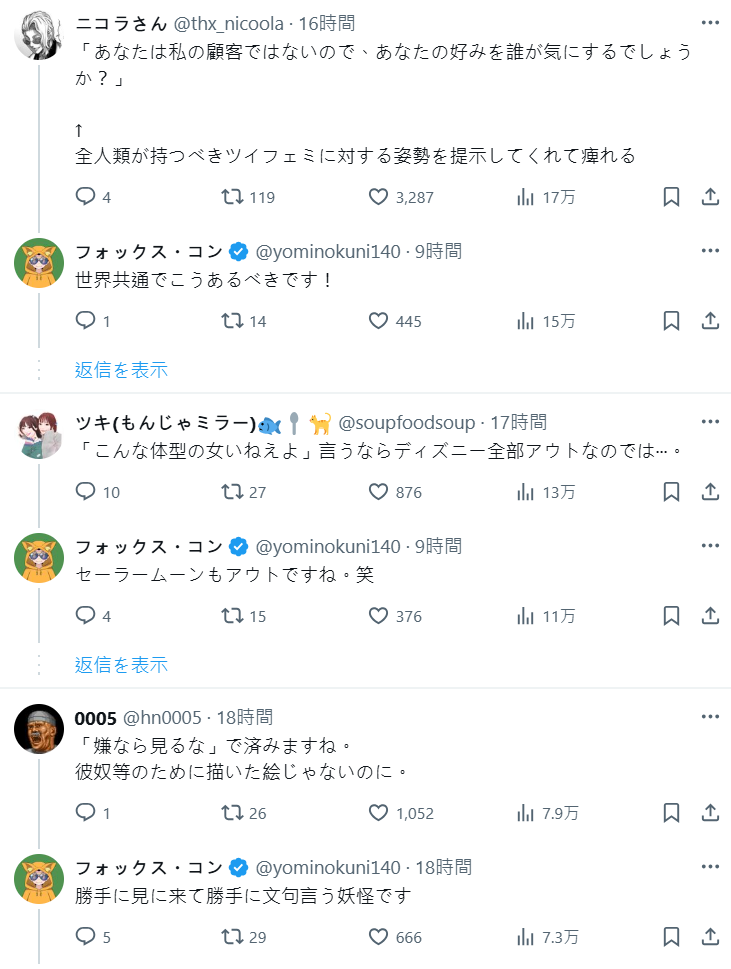The height and width of the screenshot is (969, 731).
Task: Retweet the ニコラさん post with 119 reposts
Action: [x=232, y=197]
